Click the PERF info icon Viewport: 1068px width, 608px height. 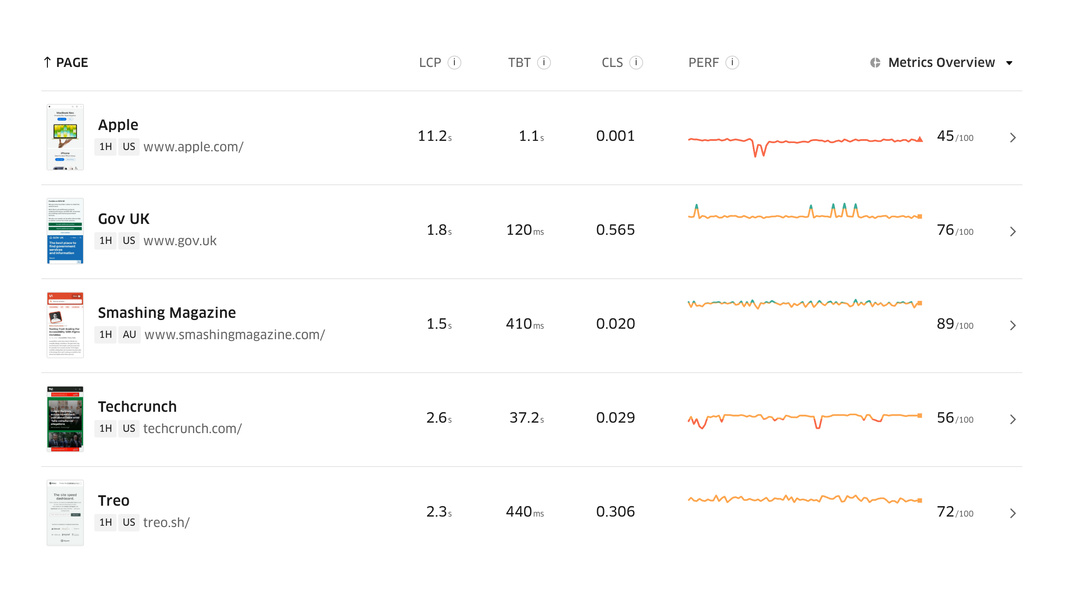pyautogui.click(x=732, y=63)
